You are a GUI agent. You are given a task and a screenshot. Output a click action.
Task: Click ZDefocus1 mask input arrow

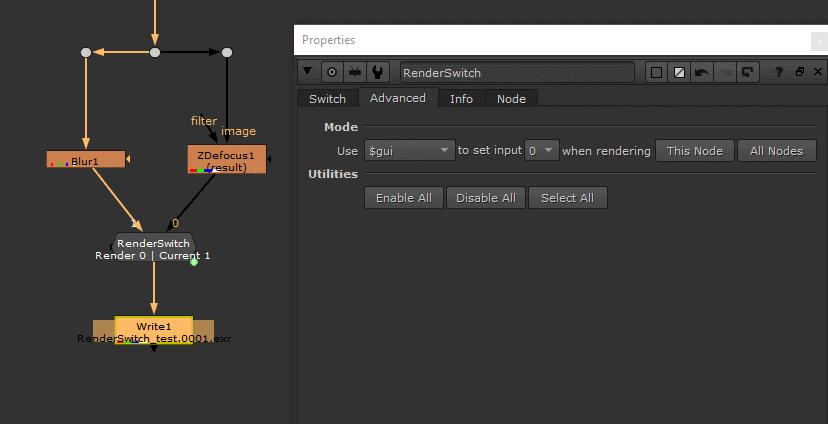point(269,158)
